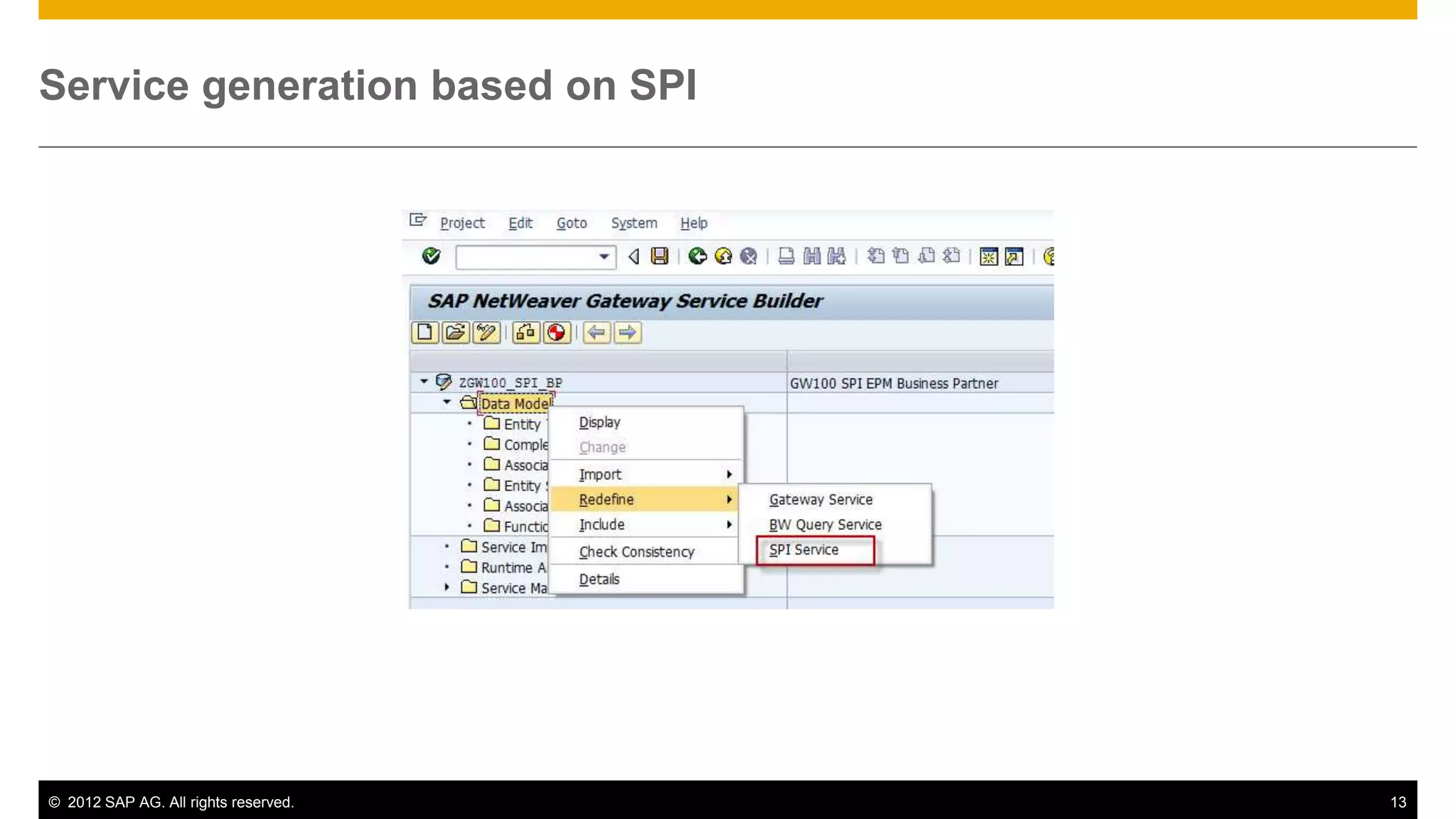
Task: Select the Functio... folder in tree
Action: 526,526
